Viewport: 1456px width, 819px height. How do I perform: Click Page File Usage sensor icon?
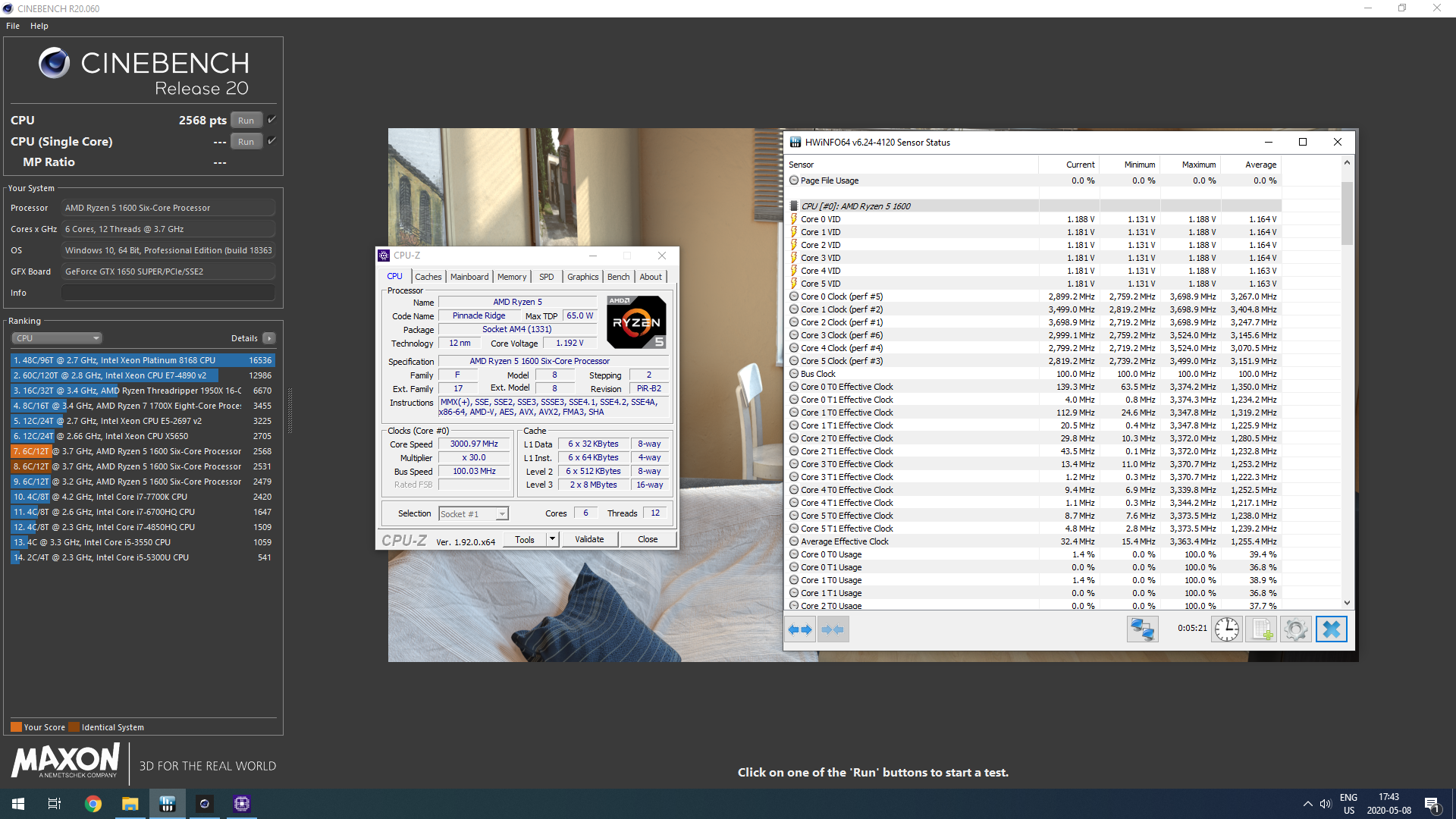(x=794, y=180)
